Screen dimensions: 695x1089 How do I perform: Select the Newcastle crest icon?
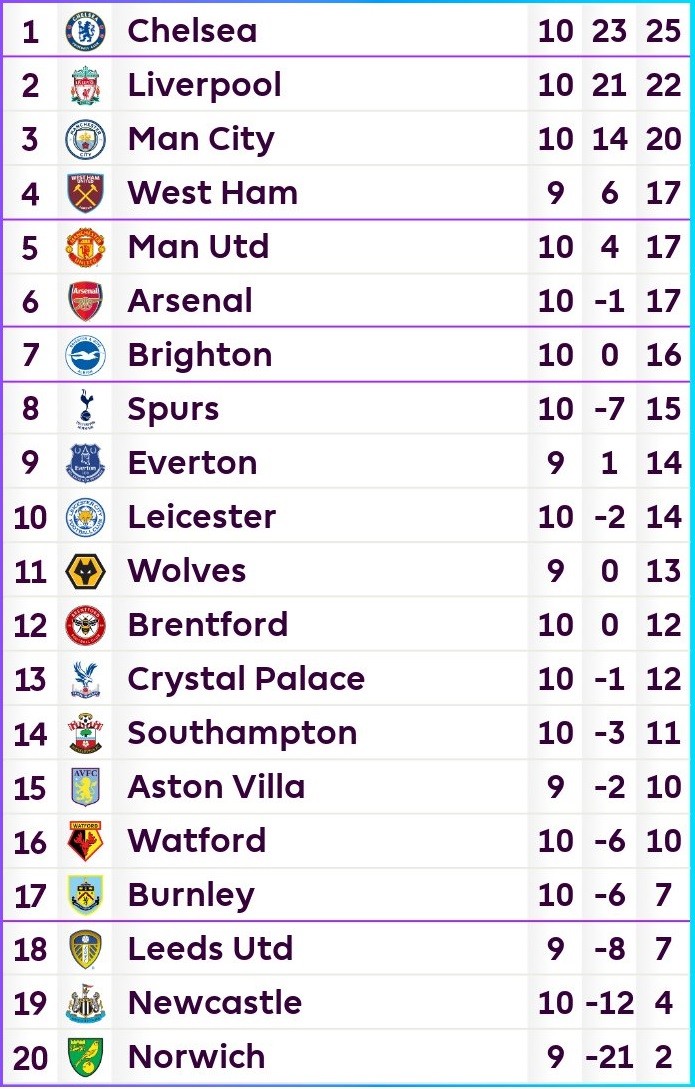point(85,1004)
